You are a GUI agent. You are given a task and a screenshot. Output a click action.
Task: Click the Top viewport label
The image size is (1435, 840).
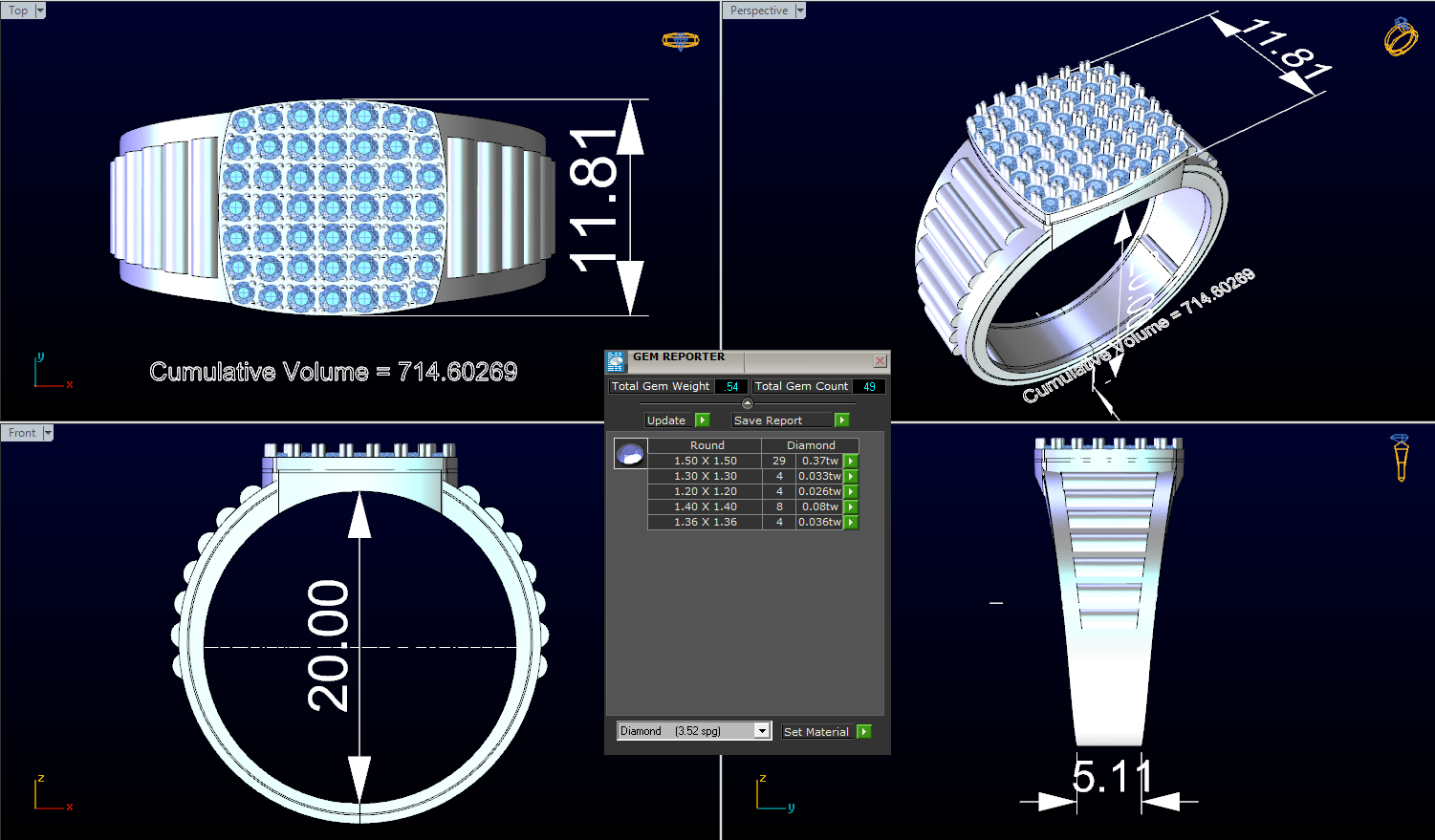(16, 10)
